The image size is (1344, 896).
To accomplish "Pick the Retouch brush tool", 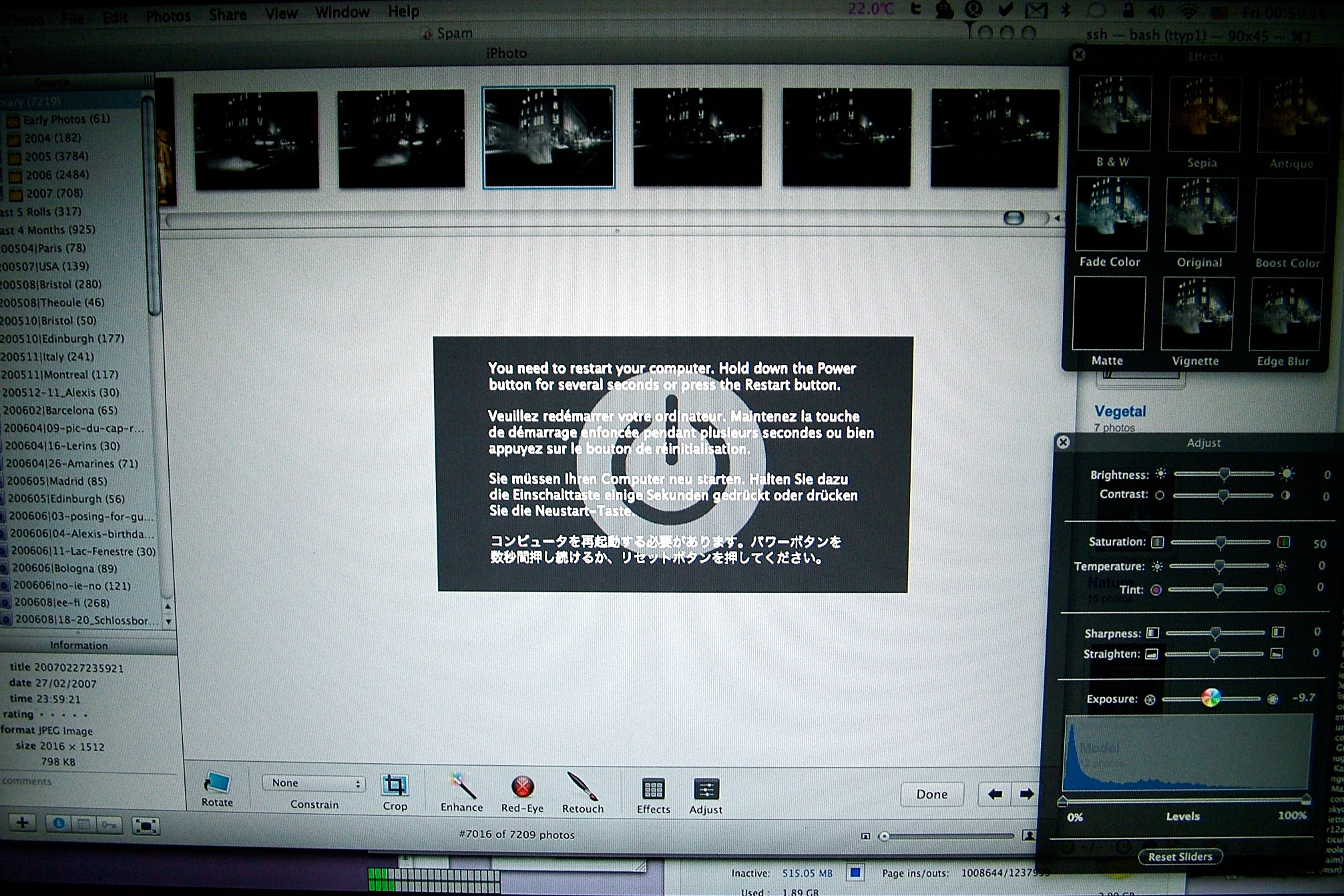I will pos(582,786).
